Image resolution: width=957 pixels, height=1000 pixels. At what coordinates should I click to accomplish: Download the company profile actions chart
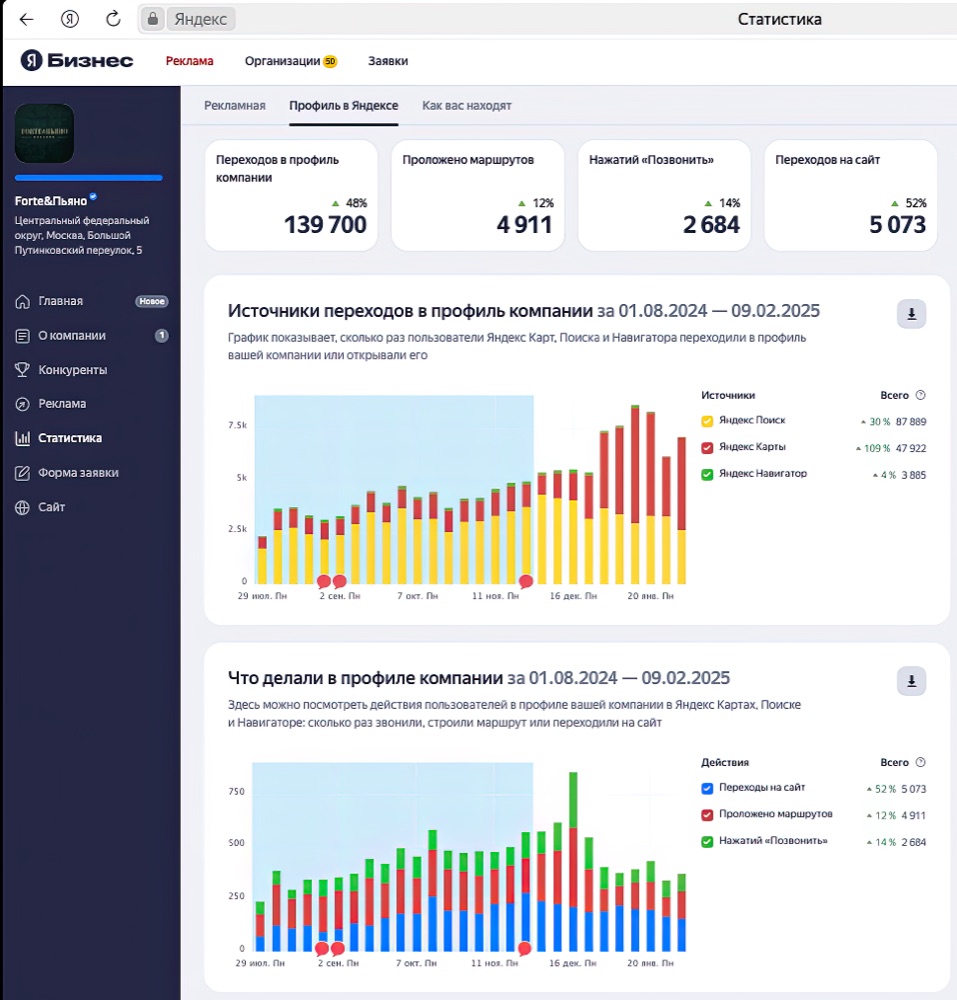point(911,681)
